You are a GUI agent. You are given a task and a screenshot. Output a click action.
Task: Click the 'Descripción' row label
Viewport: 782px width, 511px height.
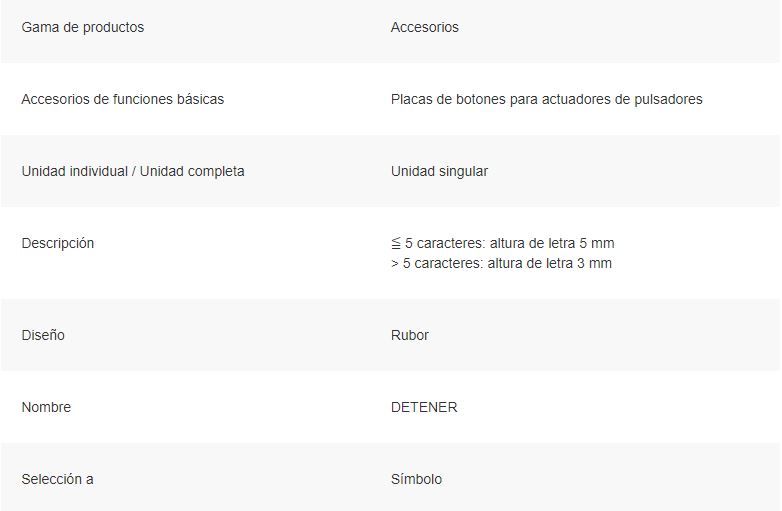(58, 244)
